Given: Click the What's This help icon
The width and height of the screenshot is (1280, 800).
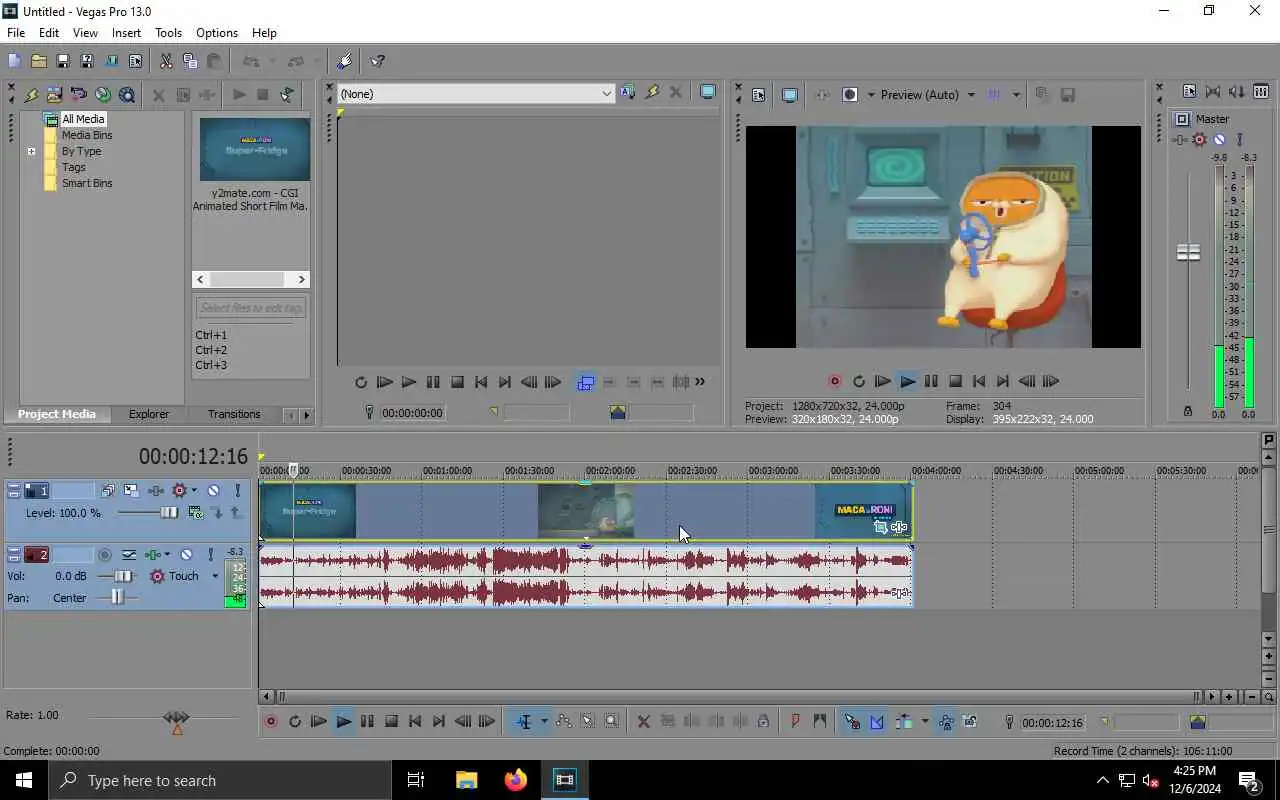Looking at the screenshot, I should pos(378,61).
